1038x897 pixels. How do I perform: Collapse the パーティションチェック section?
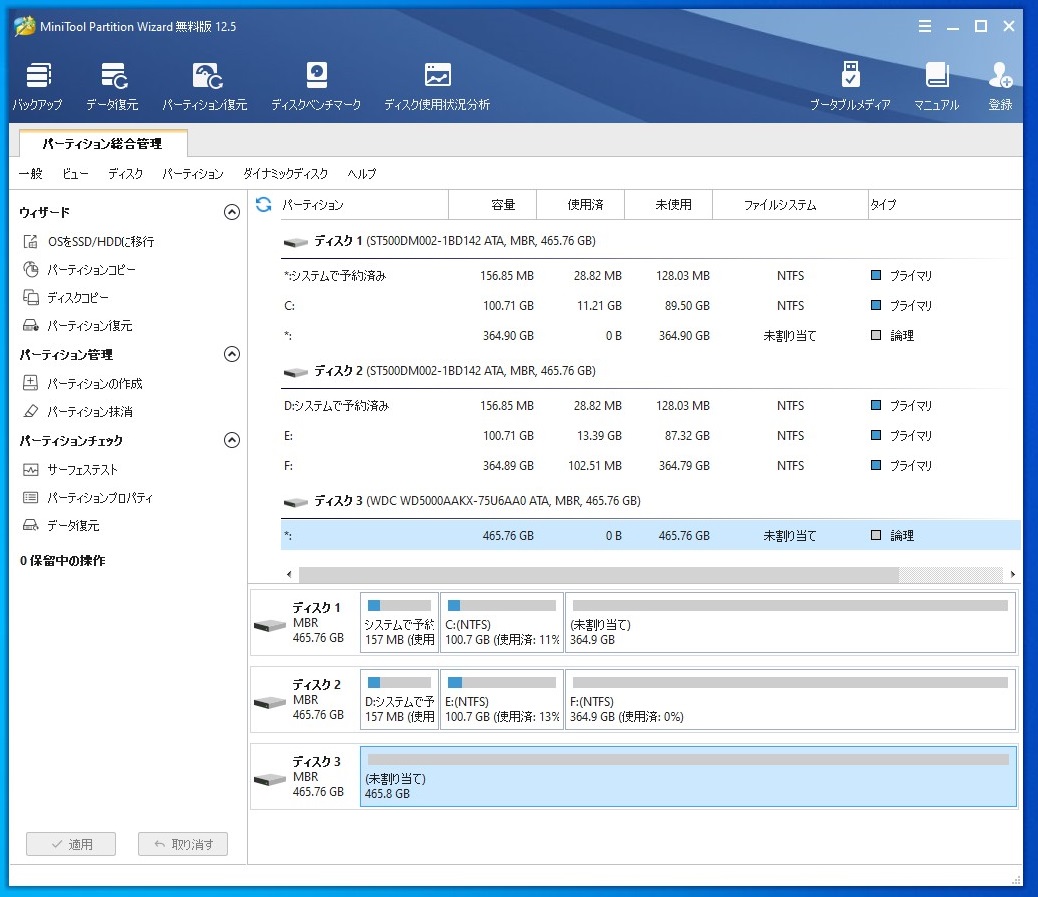[x=232, y=440]
